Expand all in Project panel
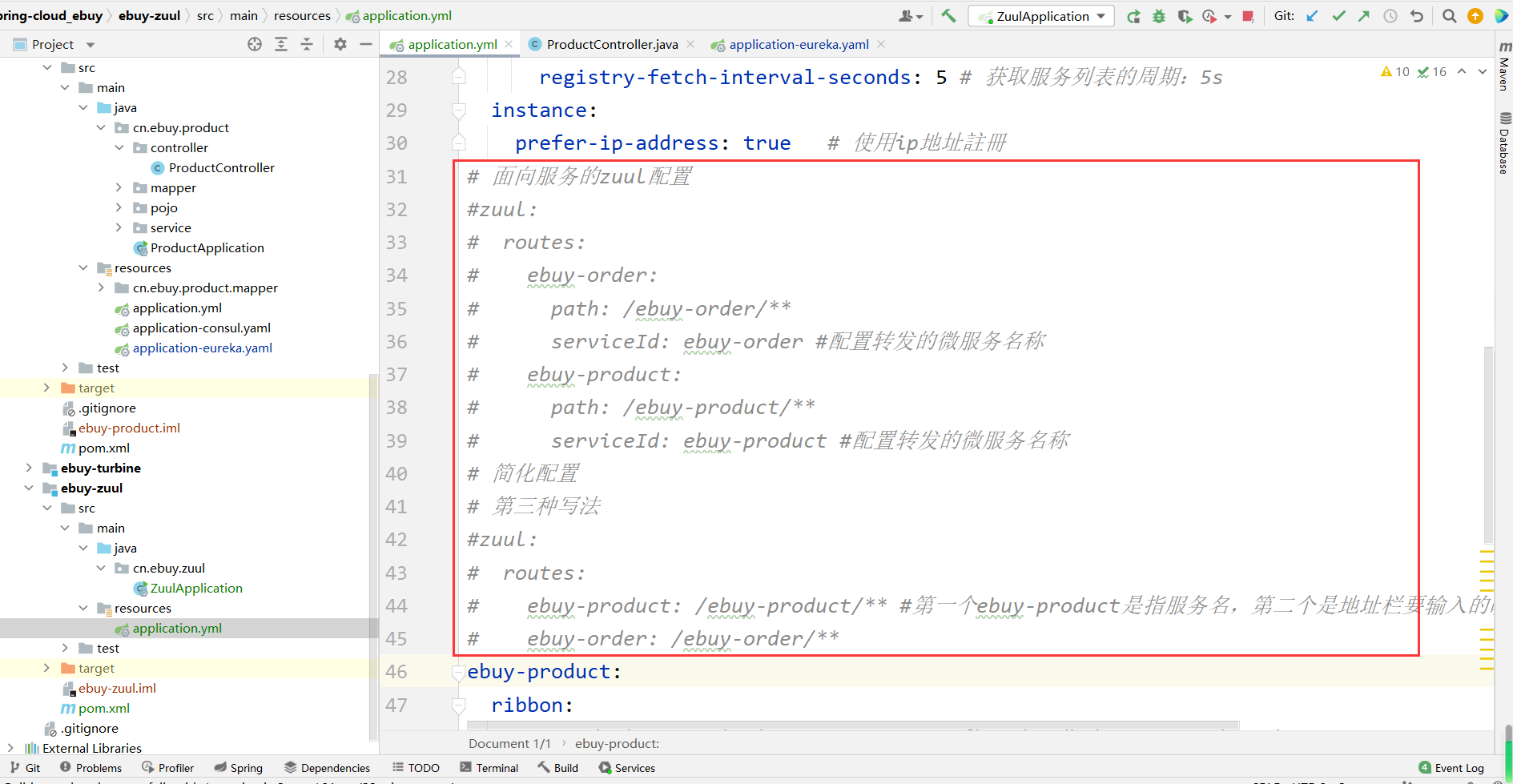This screenshot has width=1513, height=784. [281, 44]
